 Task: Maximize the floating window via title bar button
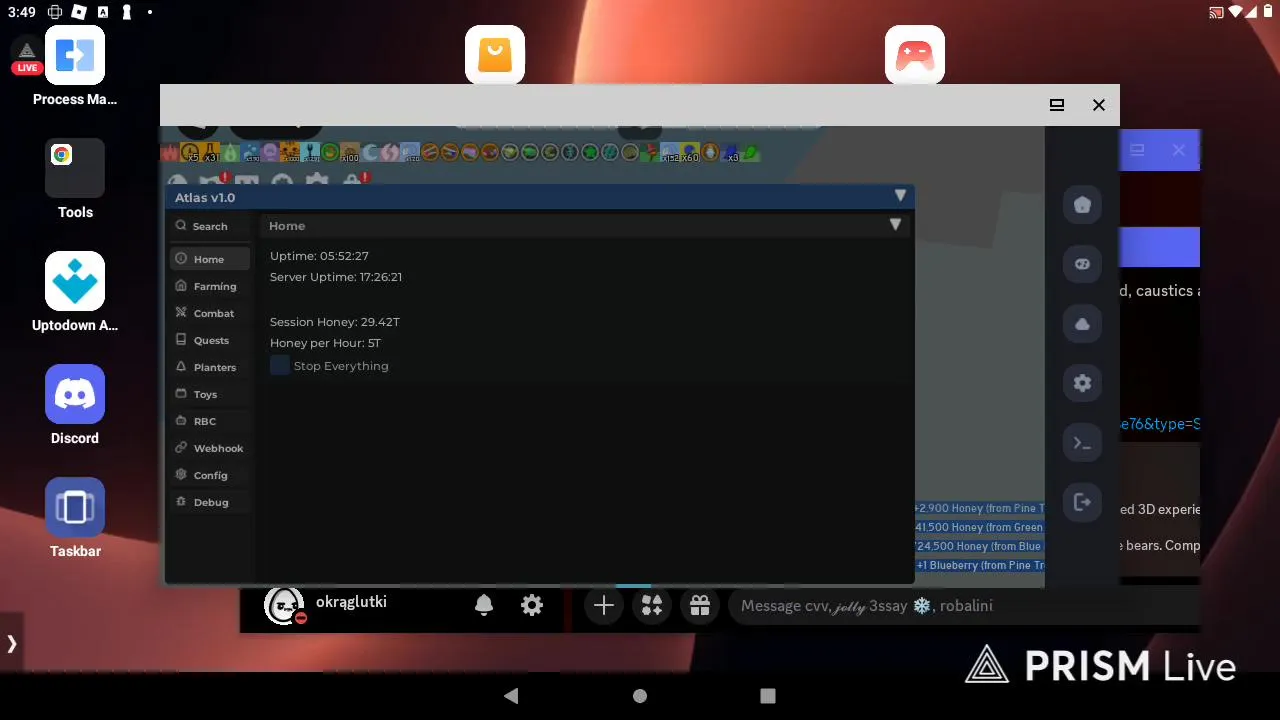pos(1057,105)
